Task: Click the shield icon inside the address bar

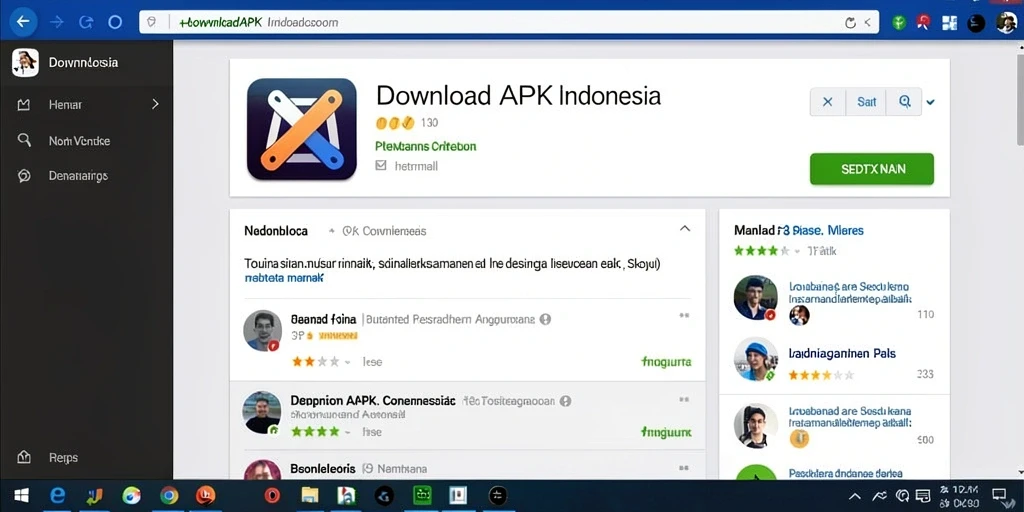Action: click(152, 22)
